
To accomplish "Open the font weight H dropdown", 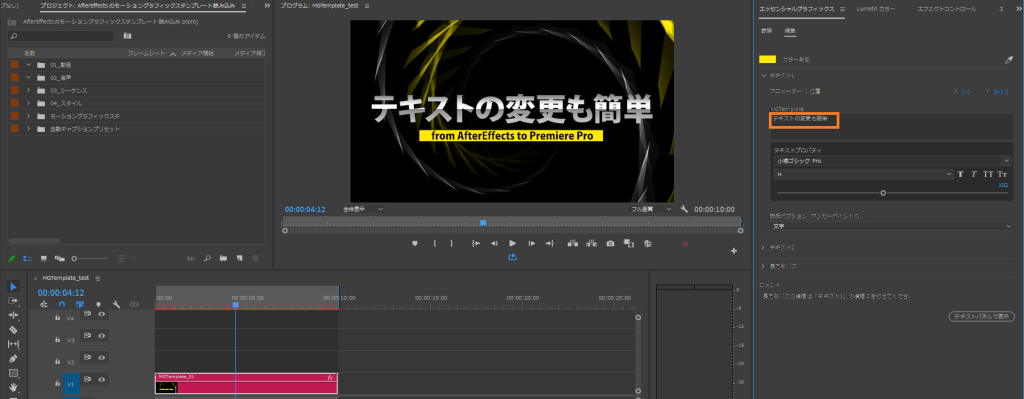I will coord(863,174).
